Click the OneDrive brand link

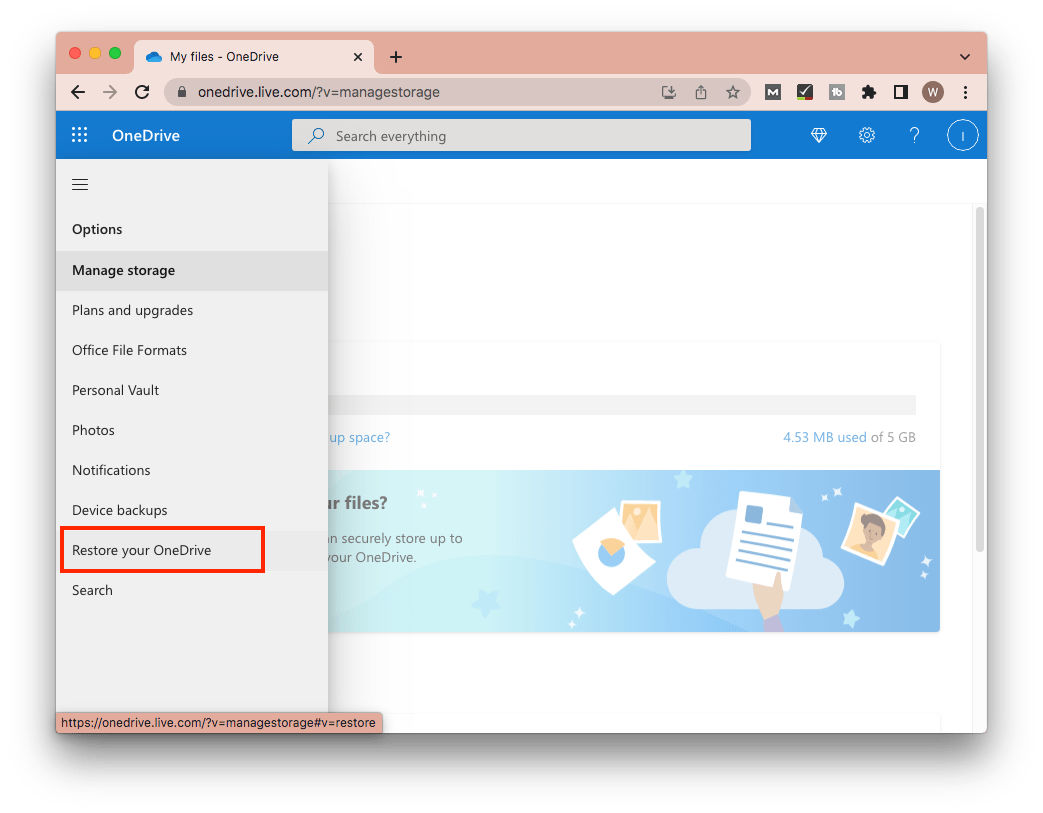click(146, 136)
